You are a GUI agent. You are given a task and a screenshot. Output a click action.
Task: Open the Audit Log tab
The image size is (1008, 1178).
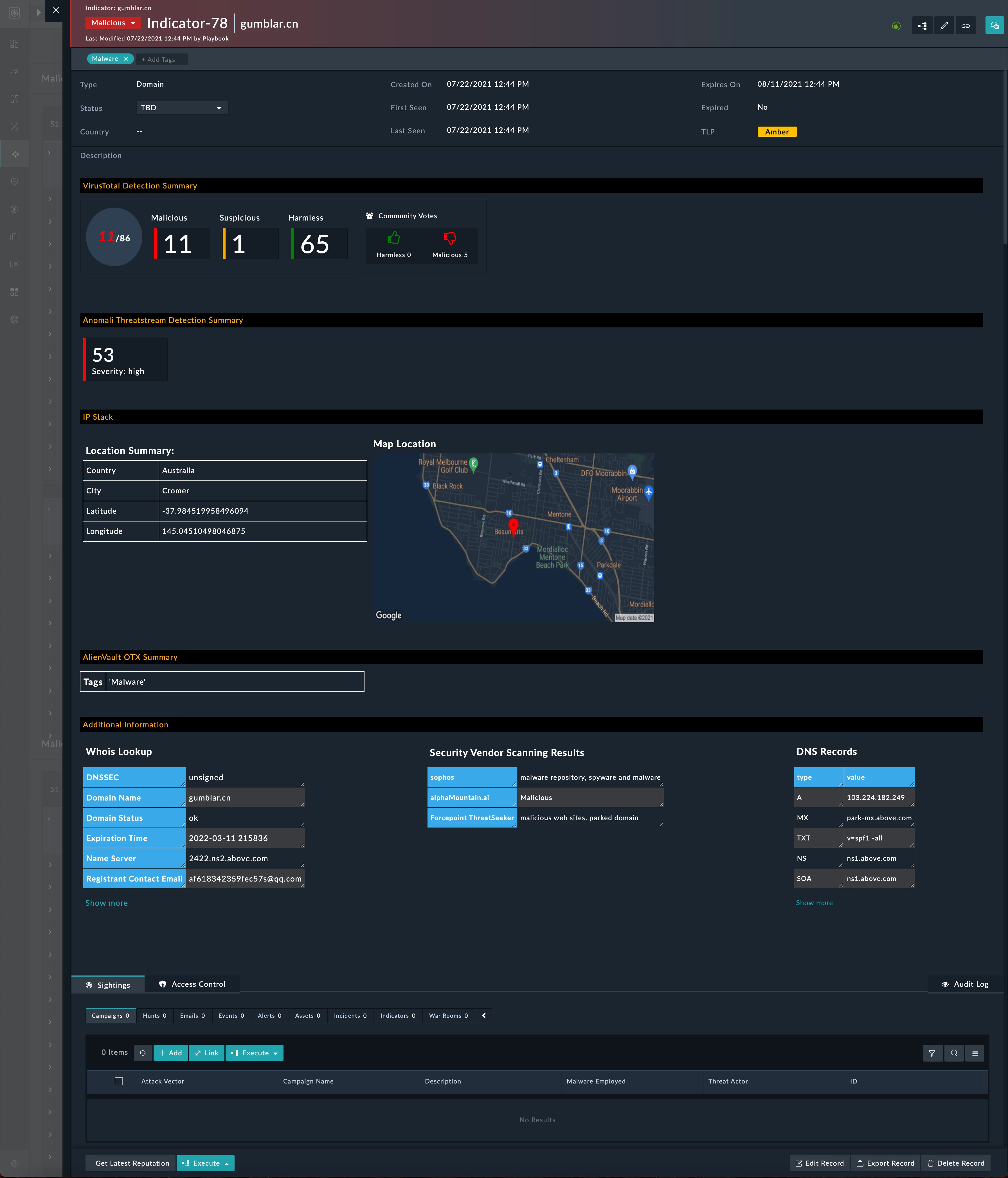coord(965,984)
